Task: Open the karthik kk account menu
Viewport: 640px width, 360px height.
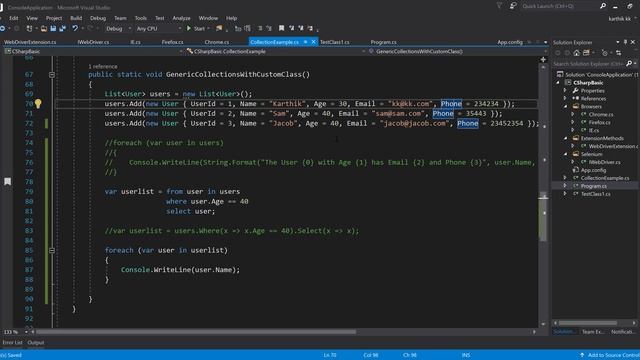Action: click(620, 19)
